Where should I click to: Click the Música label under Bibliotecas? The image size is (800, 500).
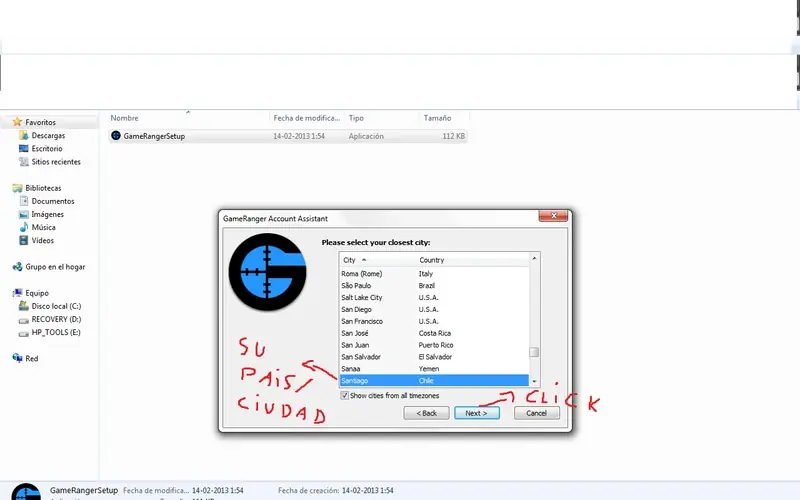coord(43,227)
